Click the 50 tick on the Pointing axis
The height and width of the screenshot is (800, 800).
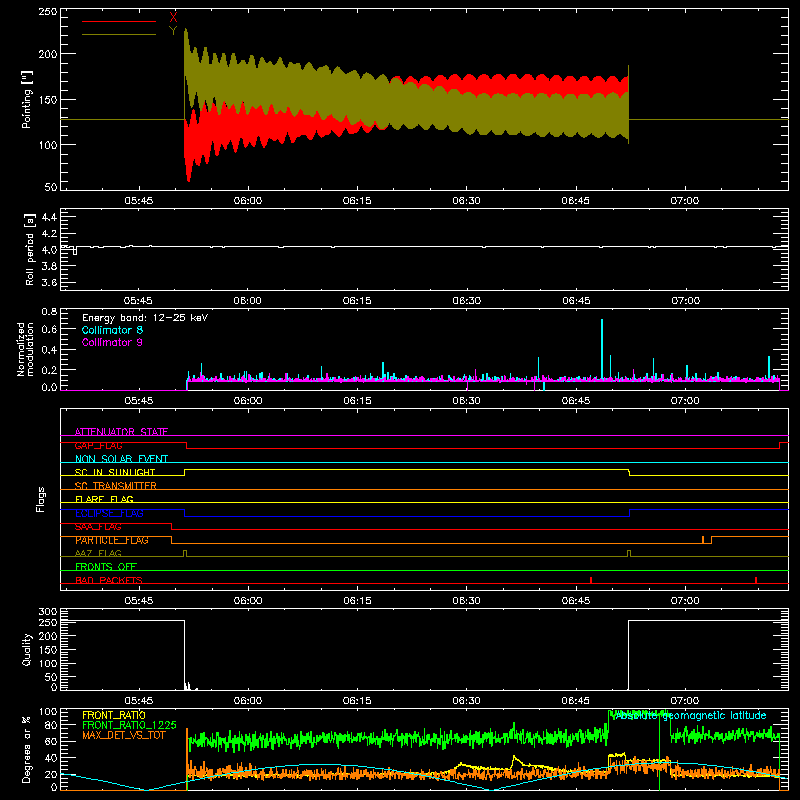[x=51, y=187]
